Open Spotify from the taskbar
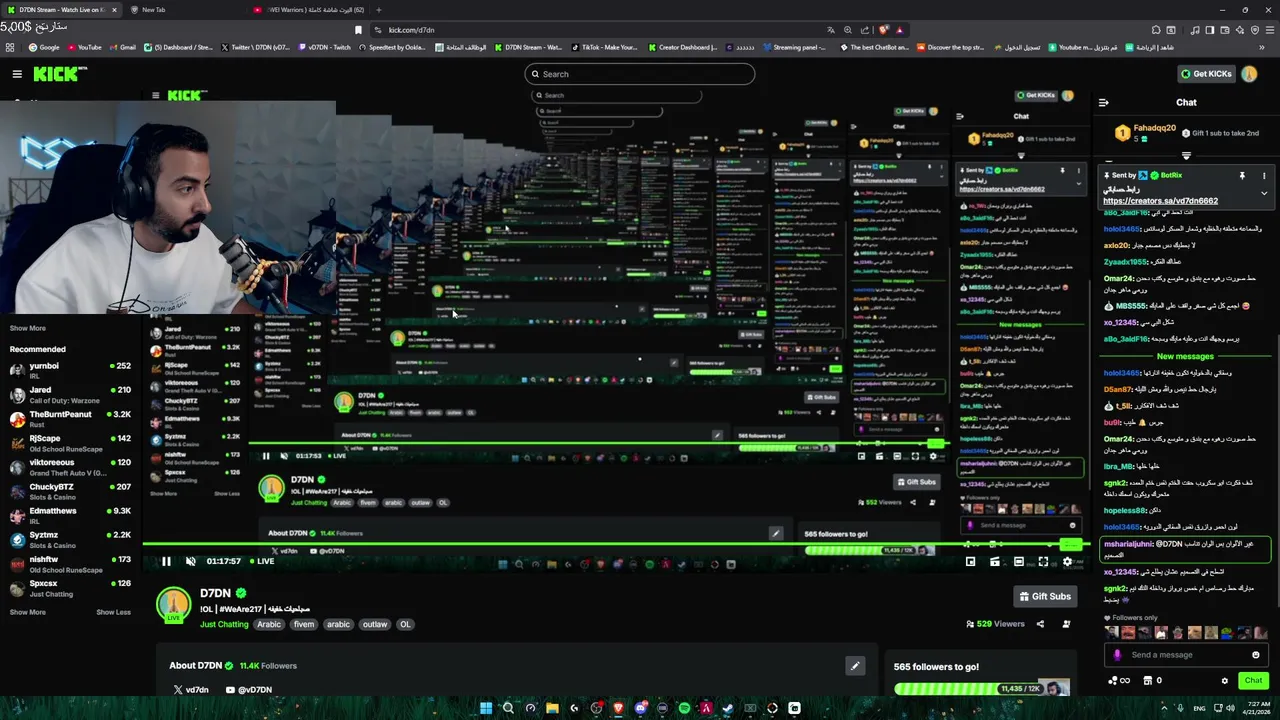This screenshot has width=1280, height=720. [x=684, y=708]
